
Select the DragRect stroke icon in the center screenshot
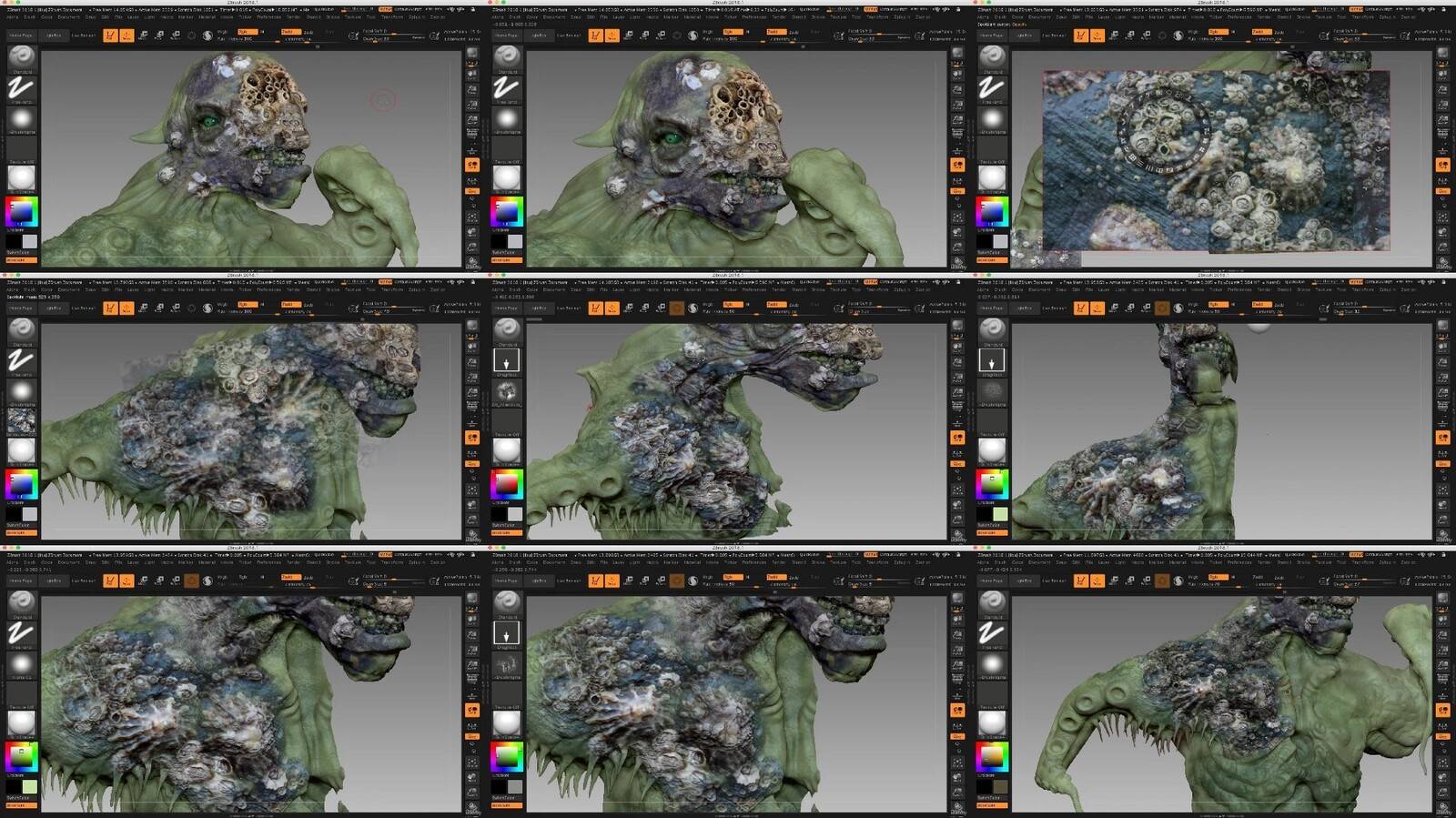click(x=507, y=361)
